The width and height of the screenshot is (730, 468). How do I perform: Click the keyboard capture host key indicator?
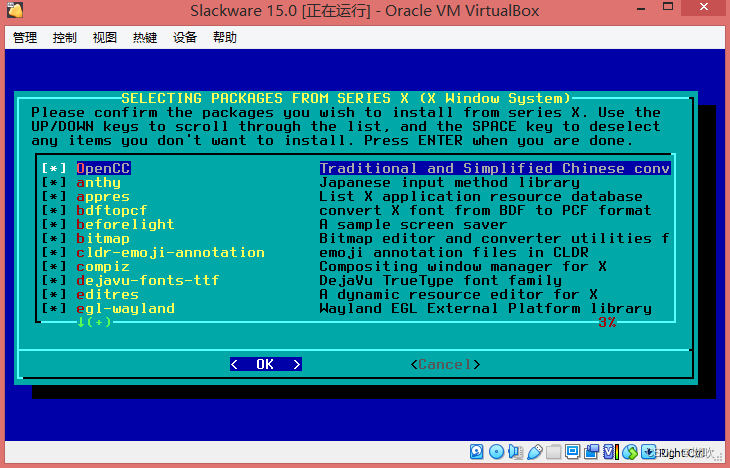point(648,452)
